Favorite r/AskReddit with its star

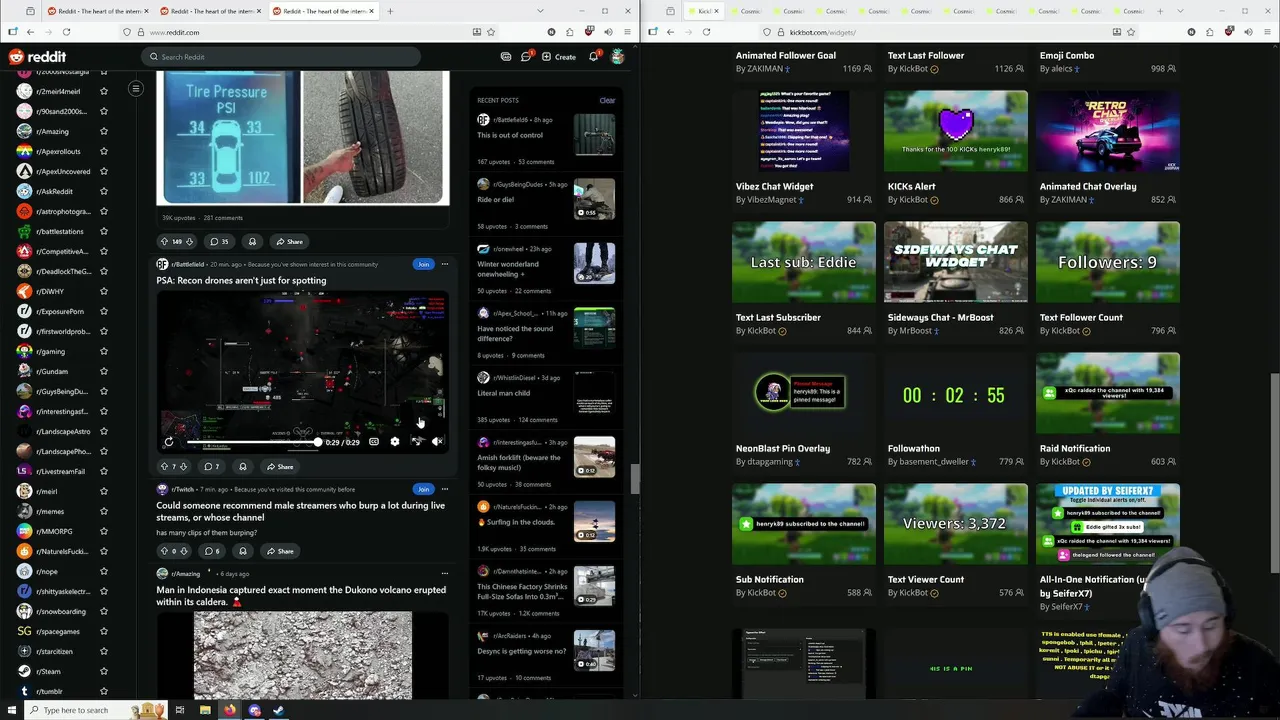(x=103, y=191)
